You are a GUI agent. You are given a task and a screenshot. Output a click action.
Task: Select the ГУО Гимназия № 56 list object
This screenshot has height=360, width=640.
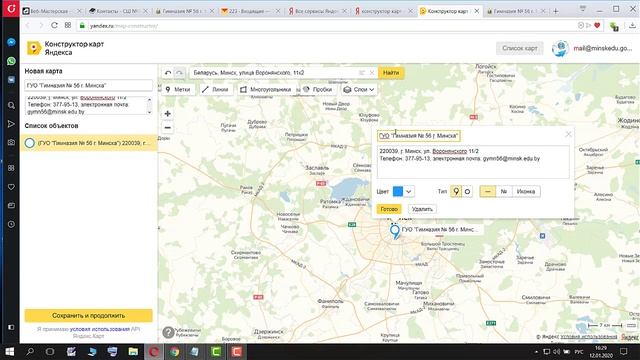pyautogui.click(x=89, y=143)
